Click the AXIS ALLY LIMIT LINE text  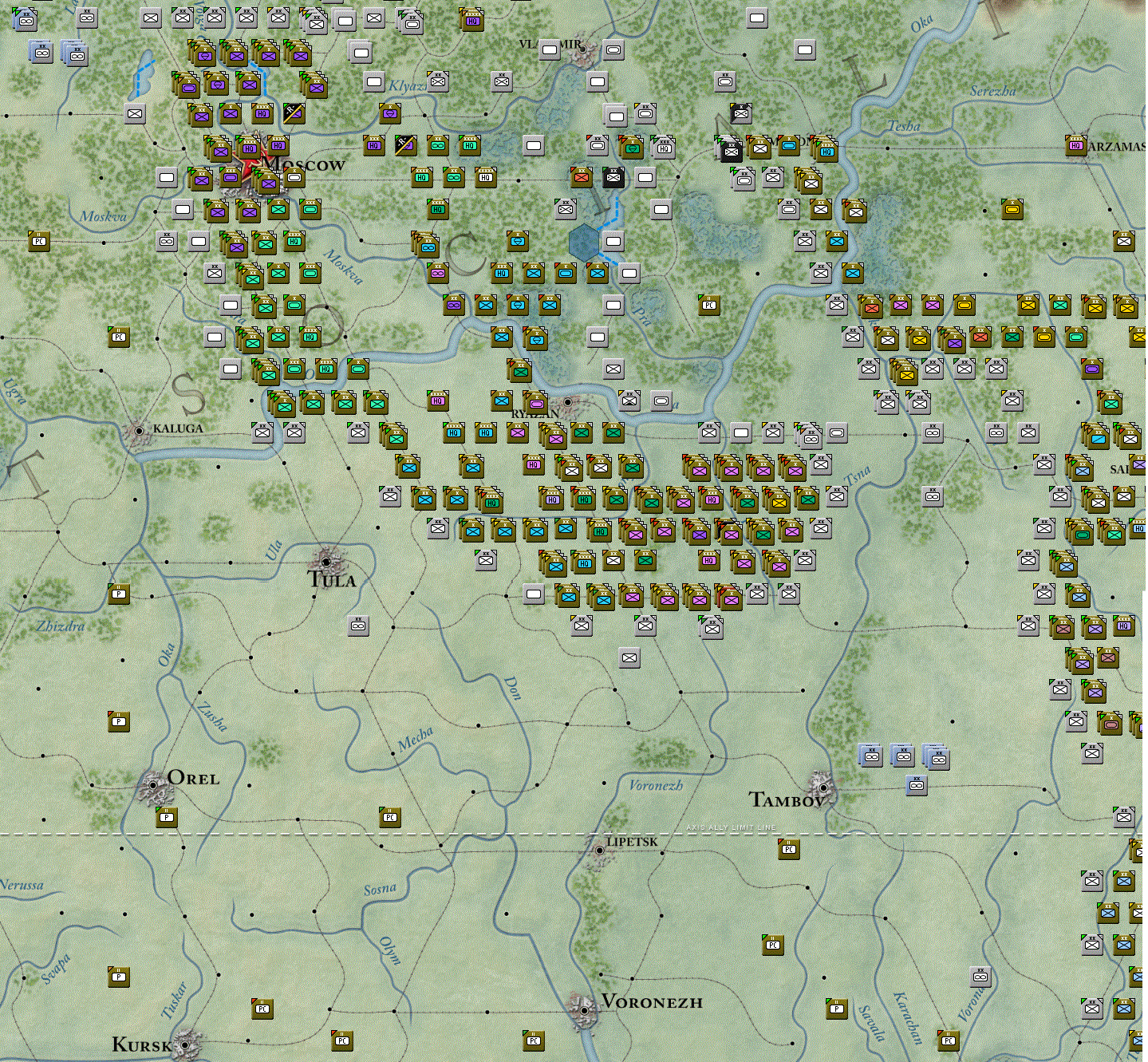731,827
